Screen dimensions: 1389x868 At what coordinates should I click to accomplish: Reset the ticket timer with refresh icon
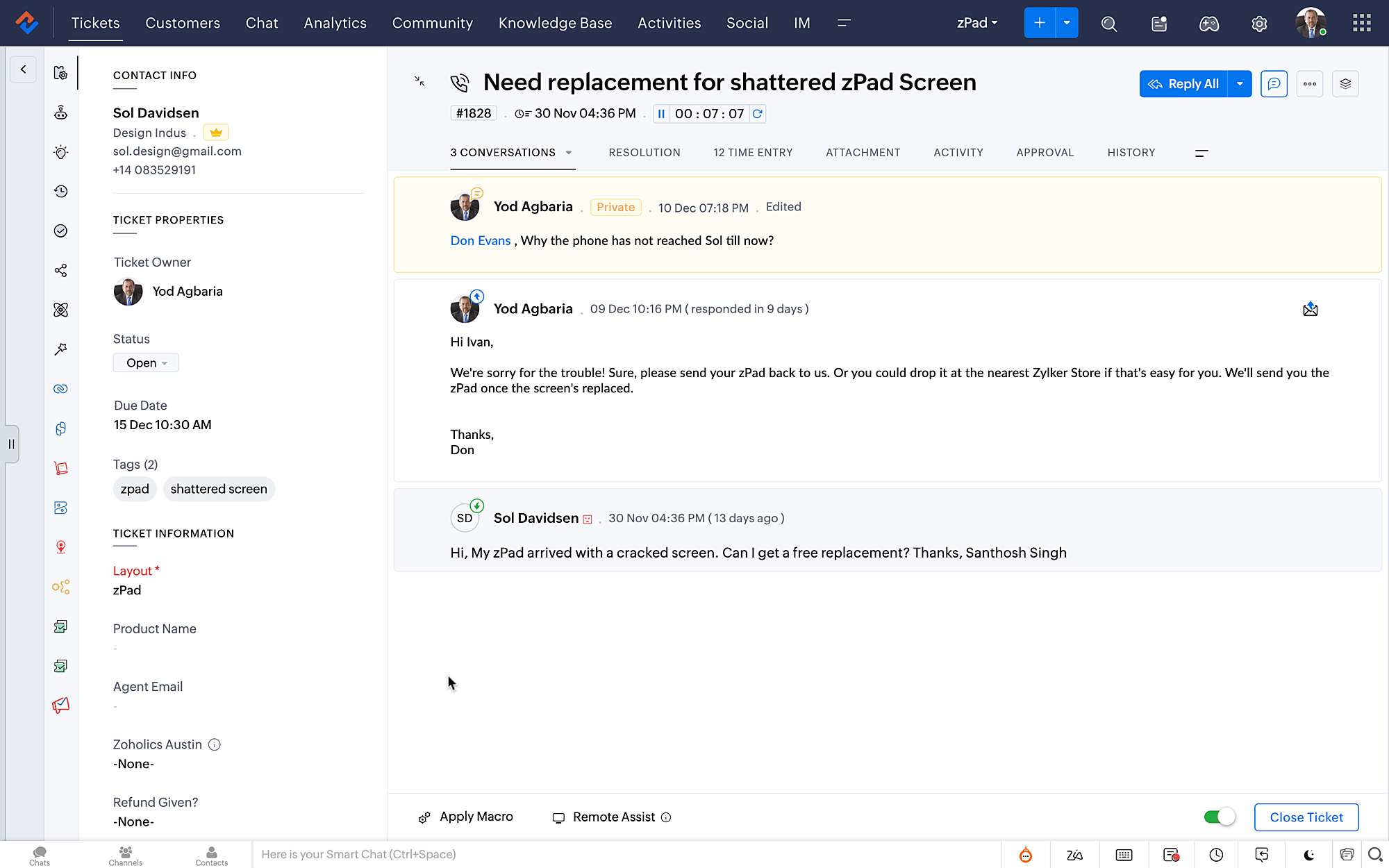click(x=758, y=114)
